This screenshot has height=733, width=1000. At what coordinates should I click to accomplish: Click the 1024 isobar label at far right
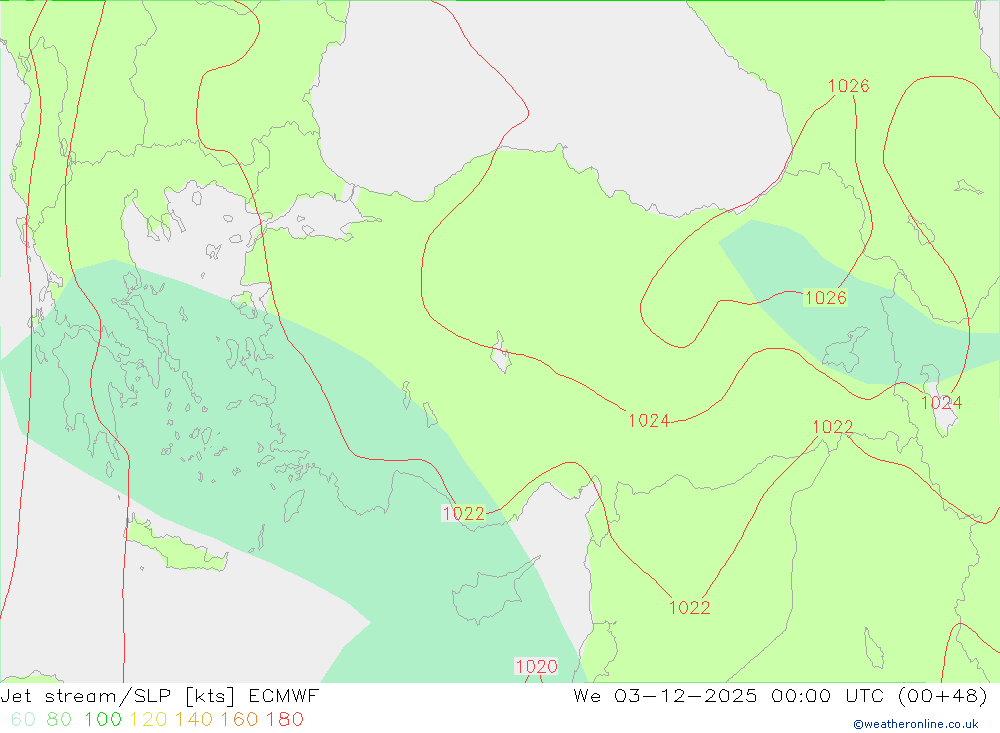pos(941,403)
